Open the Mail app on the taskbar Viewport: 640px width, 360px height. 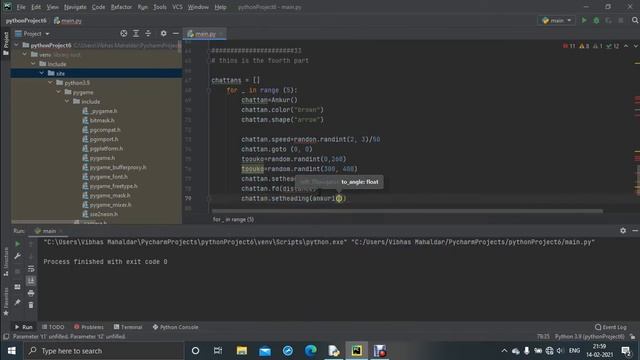265,351
